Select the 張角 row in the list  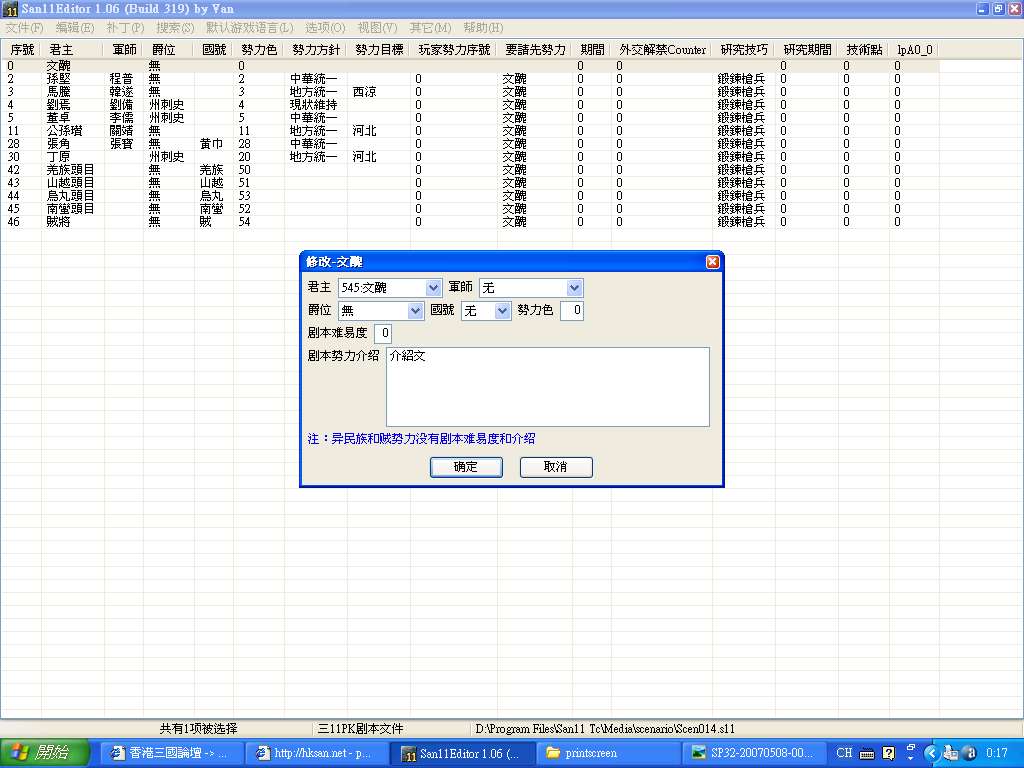[x=470, y=144]
